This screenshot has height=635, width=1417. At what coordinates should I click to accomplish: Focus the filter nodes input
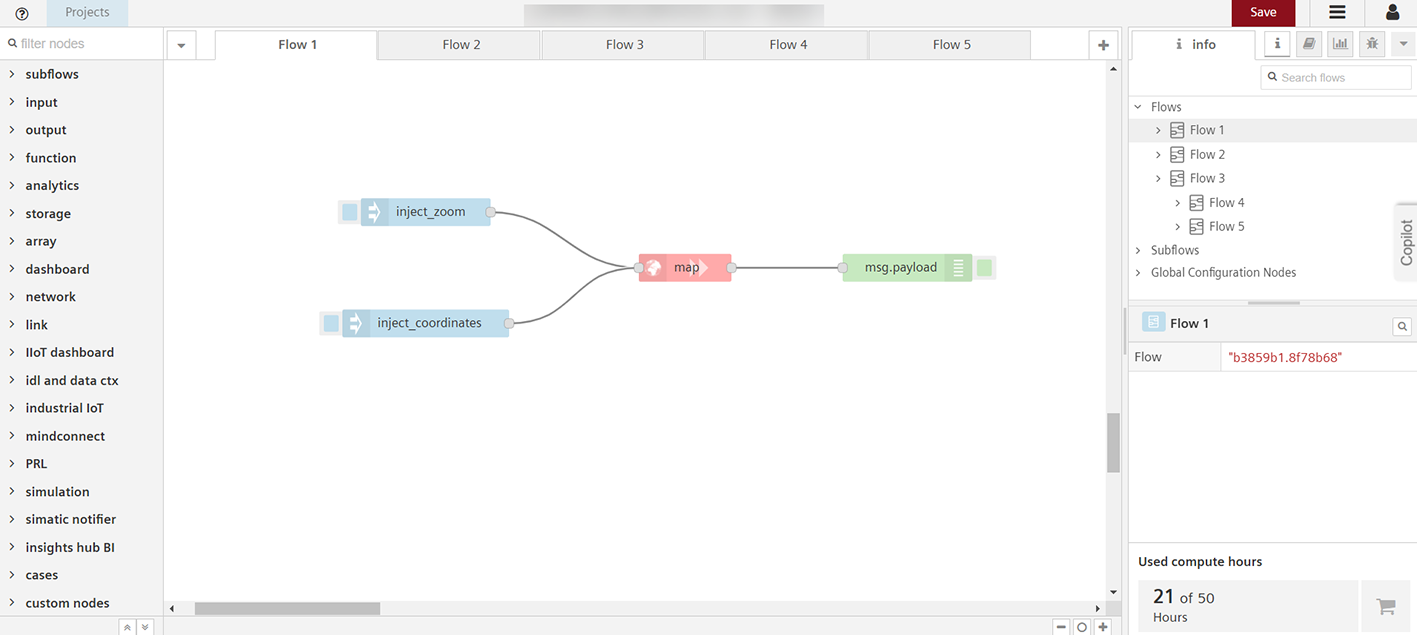click(82, 44)
